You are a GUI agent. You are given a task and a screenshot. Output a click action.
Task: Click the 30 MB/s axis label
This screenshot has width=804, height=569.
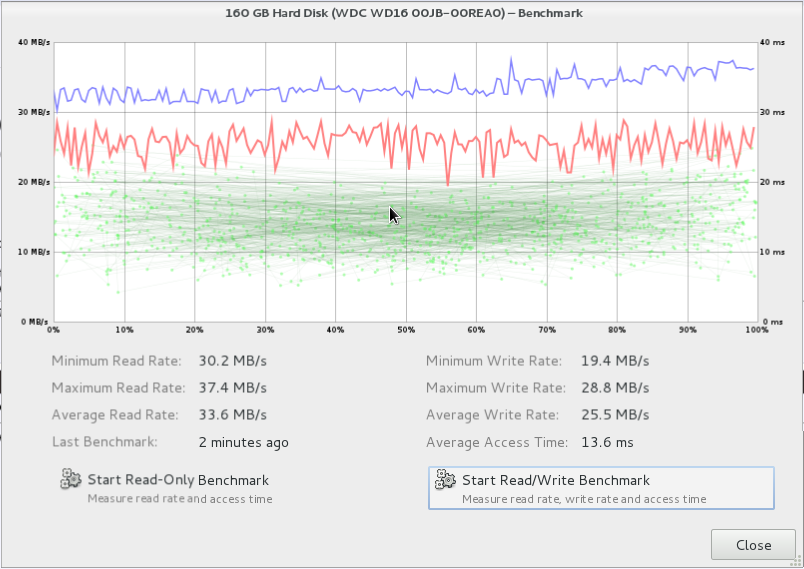pos(34,112)
